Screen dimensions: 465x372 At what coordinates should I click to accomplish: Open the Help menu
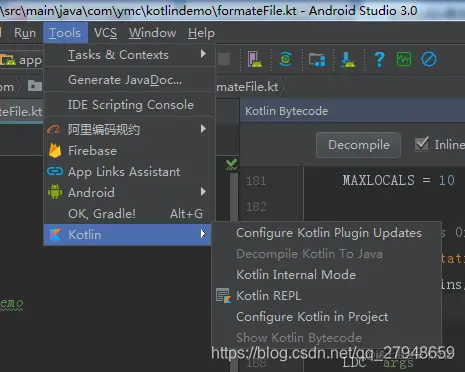pyautogui.click(x=201, y=33)
